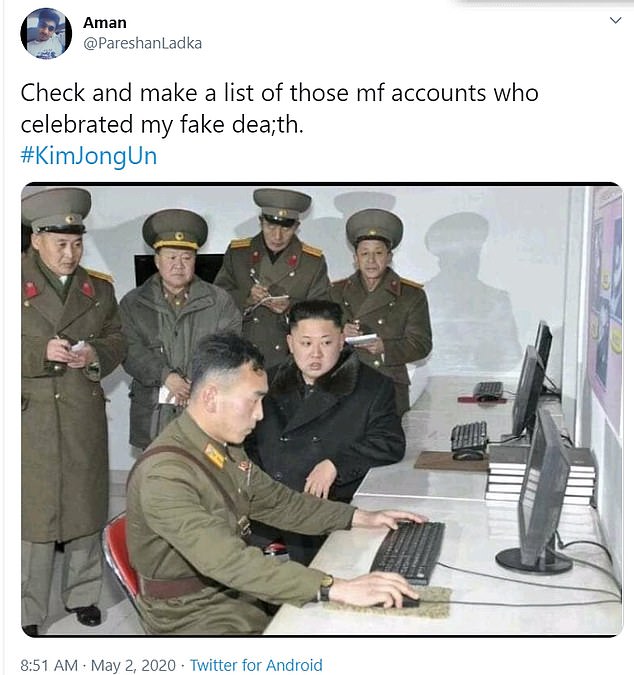Click the mouse under the soldier's hand
This screenshot has height=675, width=634.
pyautogui.click(x=407, y=601)
